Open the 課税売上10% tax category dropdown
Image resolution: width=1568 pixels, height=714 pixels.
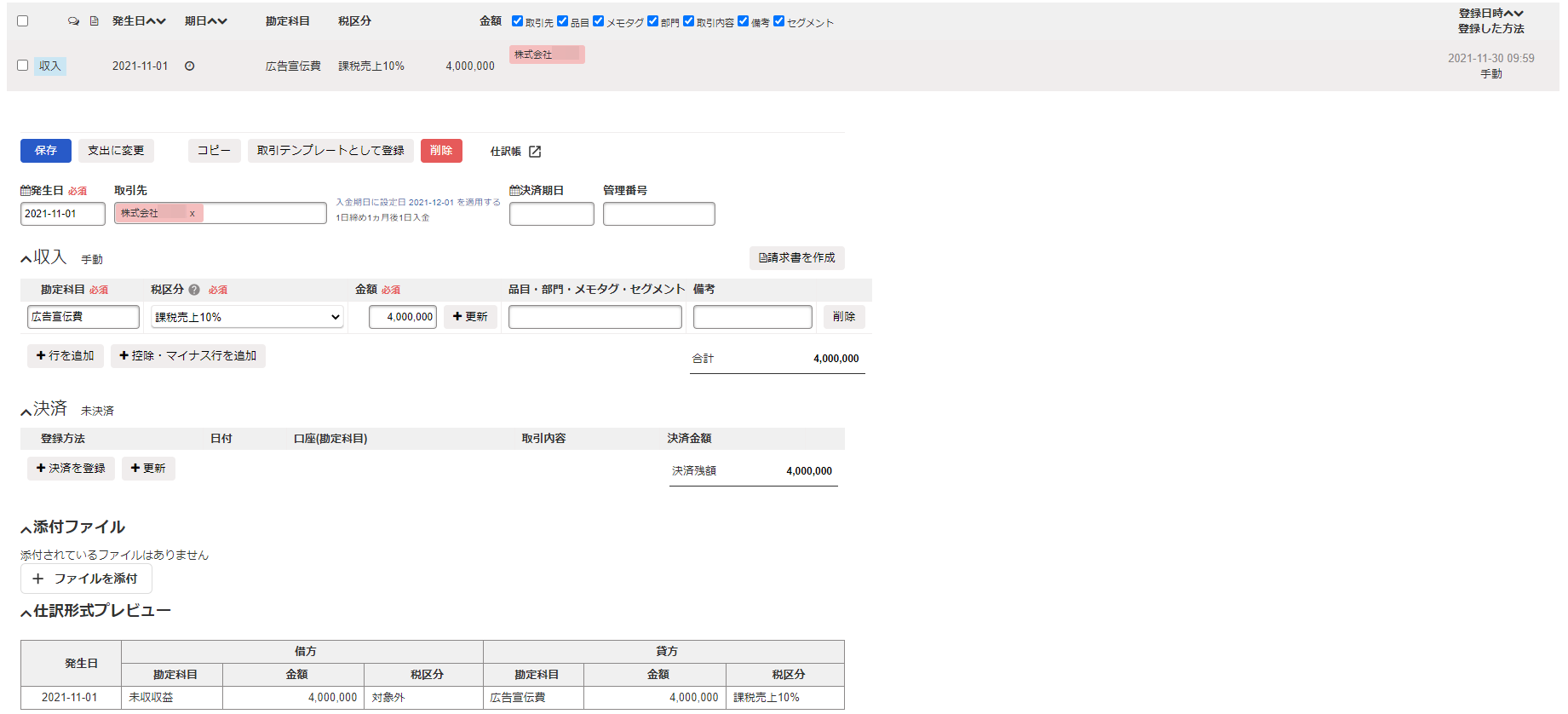[x=247, y=317]
